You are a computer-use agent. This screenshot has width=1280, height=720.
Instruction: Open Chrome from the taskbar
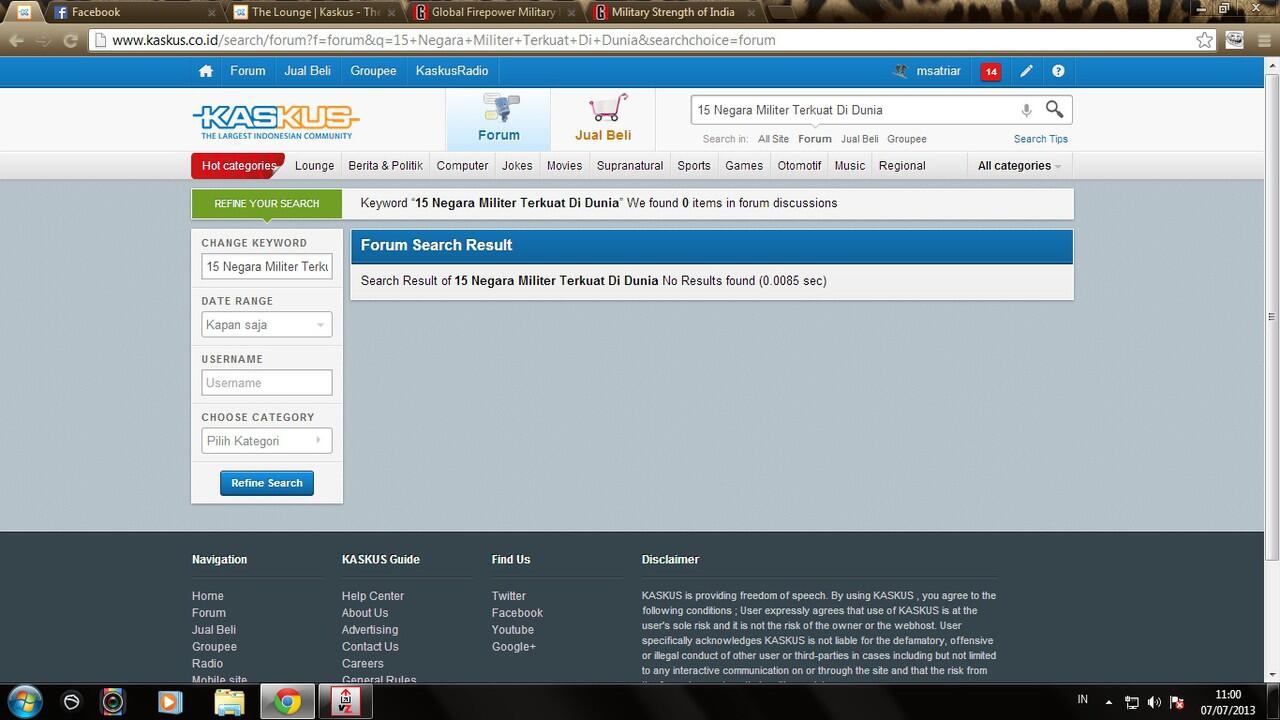(x=288, y=702)
